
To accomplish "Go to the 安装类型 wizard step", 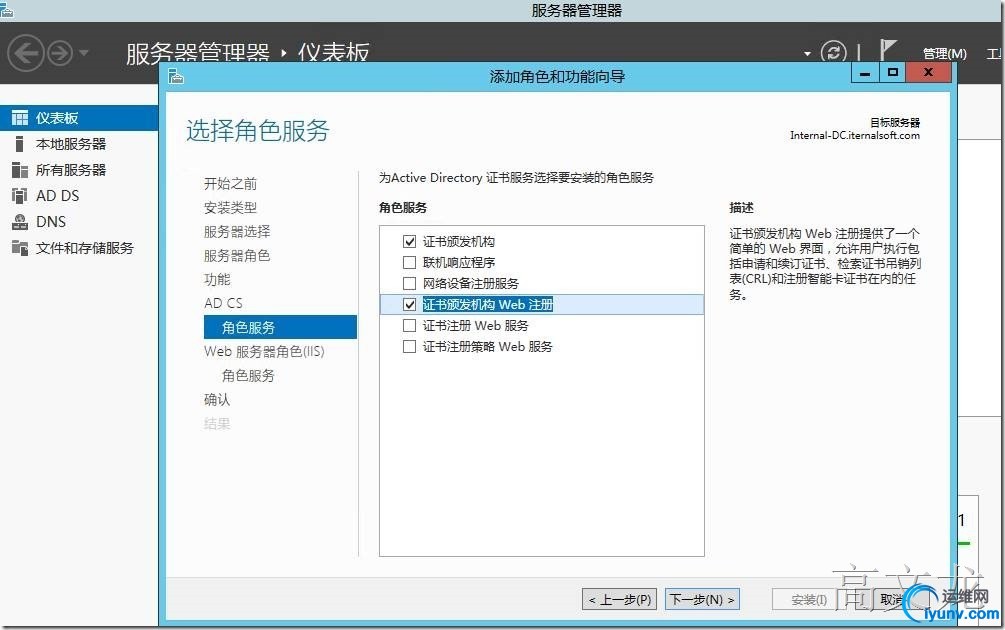I will (x=230, y=208).
